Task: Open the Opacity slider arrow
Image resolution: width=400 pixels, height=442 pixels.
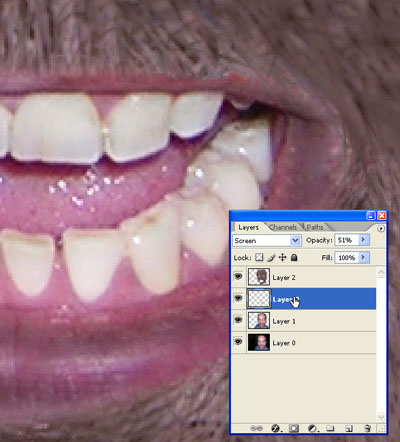Action: pyautogui.click(x=363, y=240)
